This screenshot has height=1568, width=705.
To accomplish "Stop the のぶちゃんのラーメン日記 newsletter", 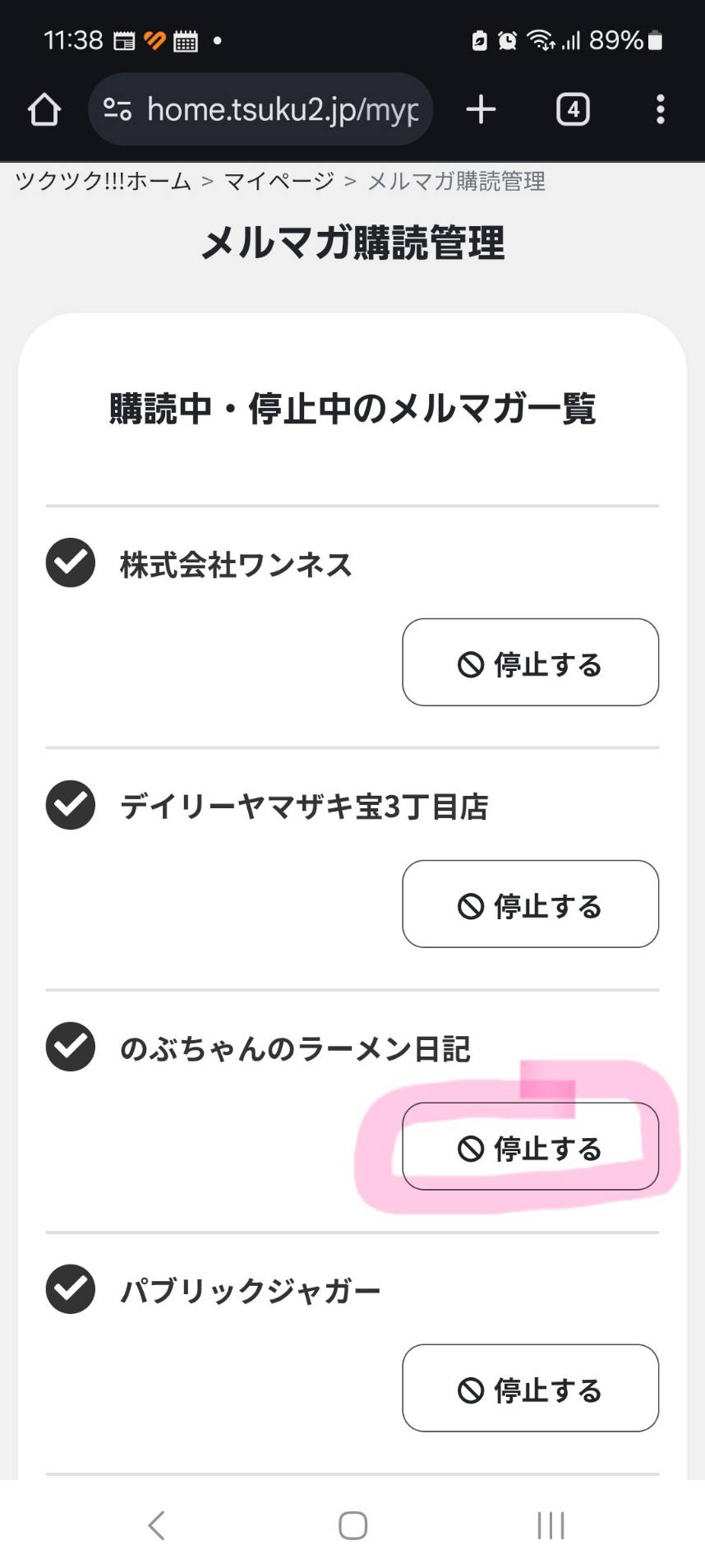I will tap(530, 1146).
